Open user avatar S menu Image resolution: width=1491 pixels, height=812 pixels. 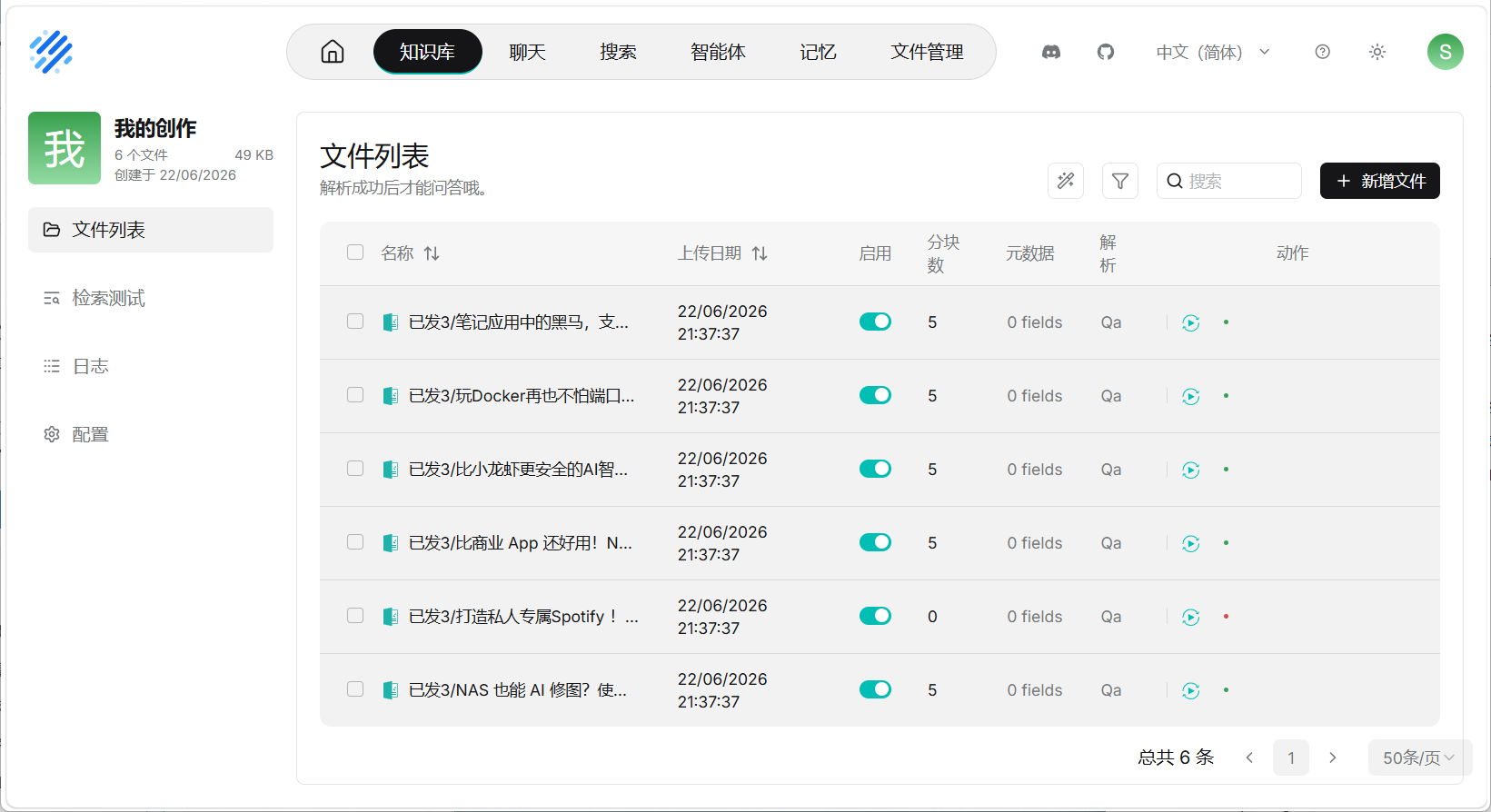pos(1446,52)
